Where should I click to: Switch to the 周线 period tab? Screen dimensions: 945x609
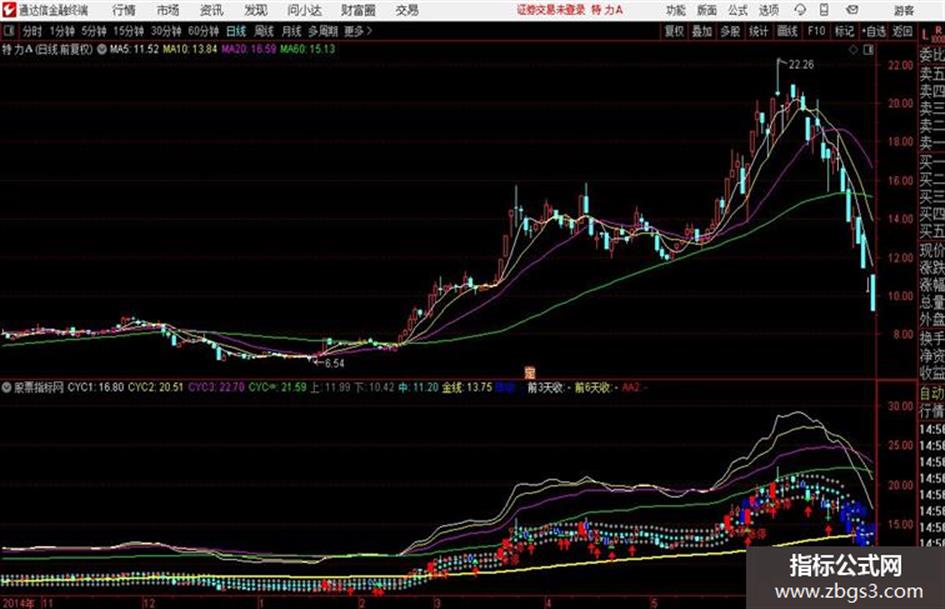click(x=264, y=31)
